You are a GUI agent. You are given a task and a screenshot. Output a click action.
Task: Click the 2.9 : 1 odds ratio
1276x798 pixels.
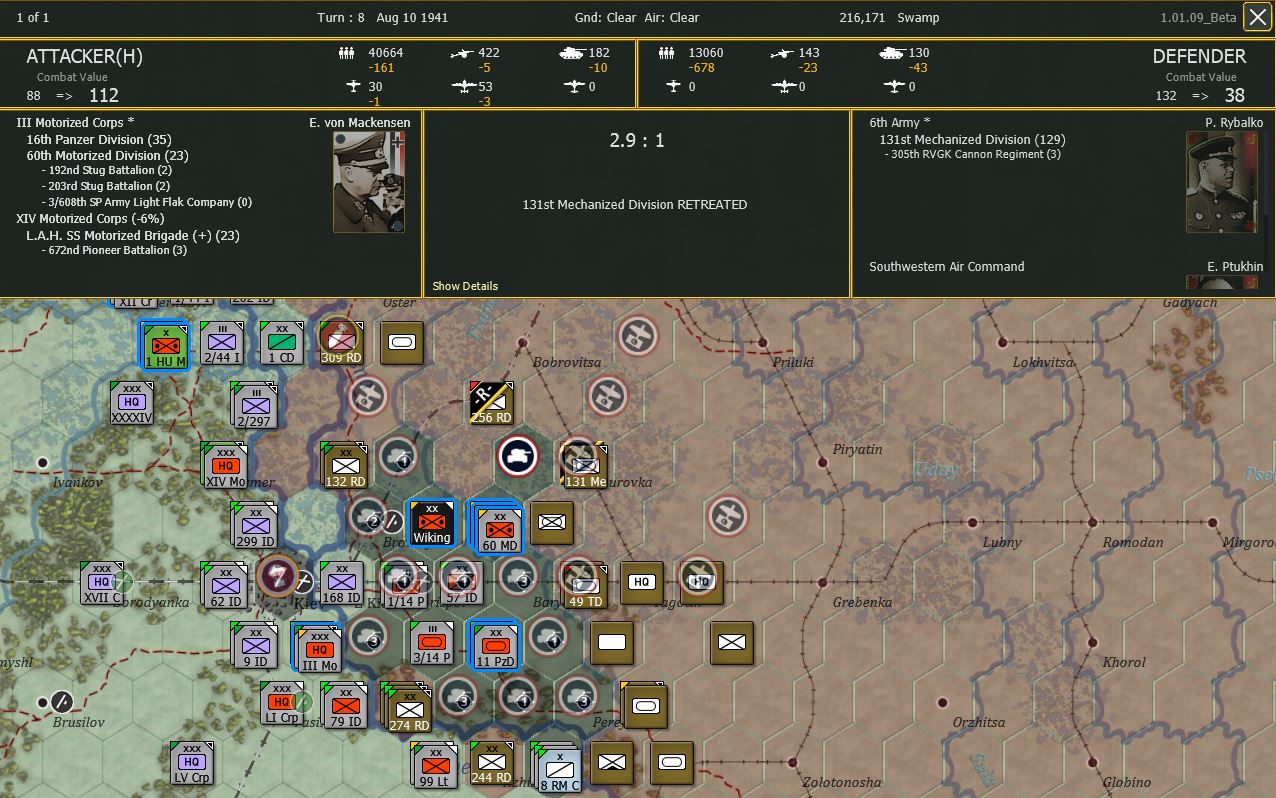(637, 141)
